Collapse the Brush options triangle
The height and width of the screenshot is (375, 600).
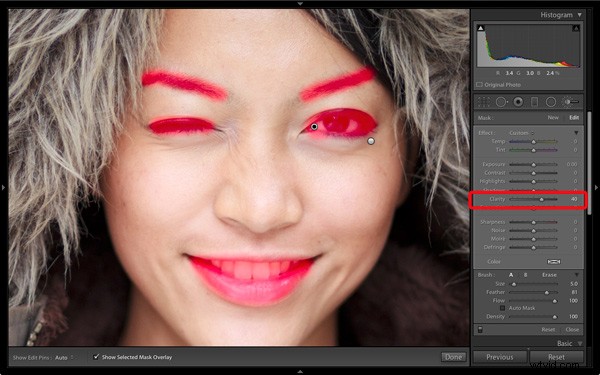(576, 275)
